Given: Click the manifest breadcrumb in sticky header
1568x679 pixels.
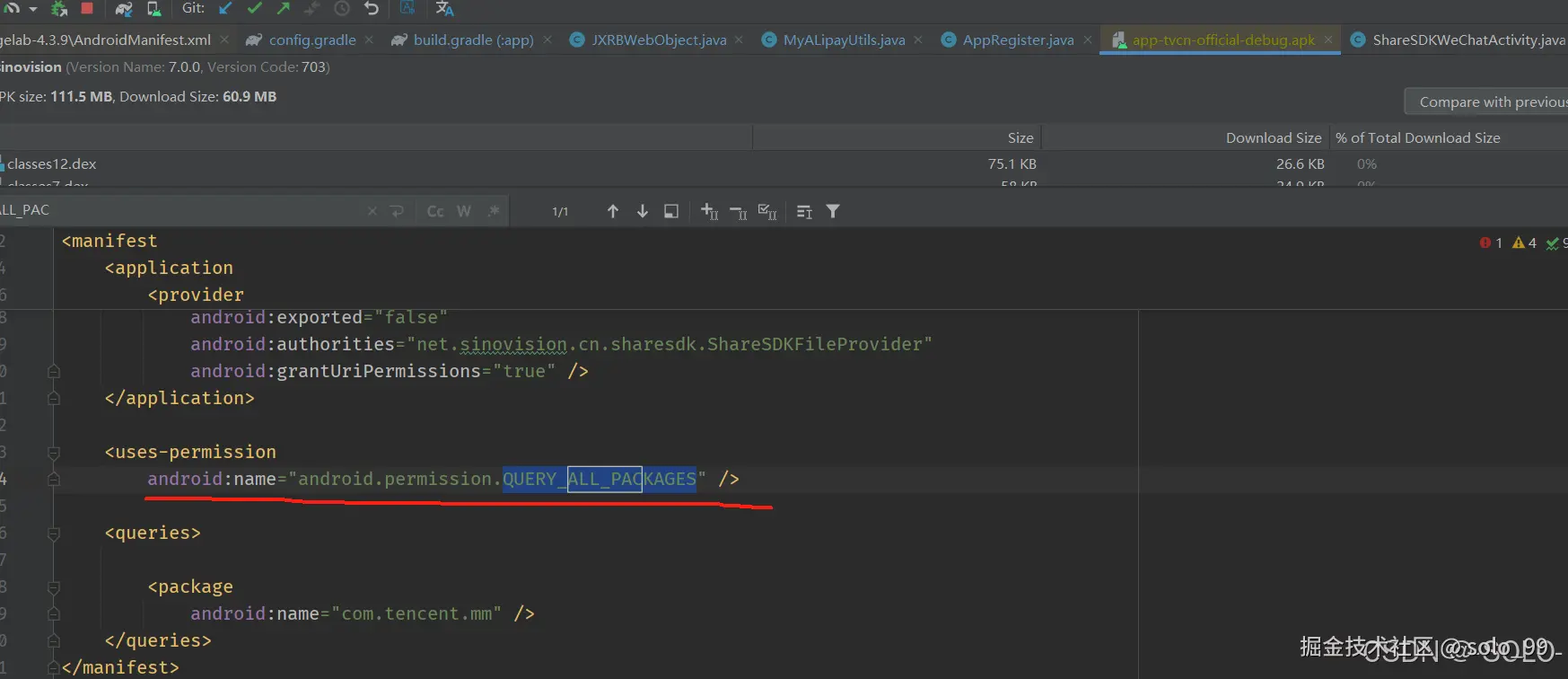Looking at the screenshot, I should pyautogui.click(x=109, y=241).
